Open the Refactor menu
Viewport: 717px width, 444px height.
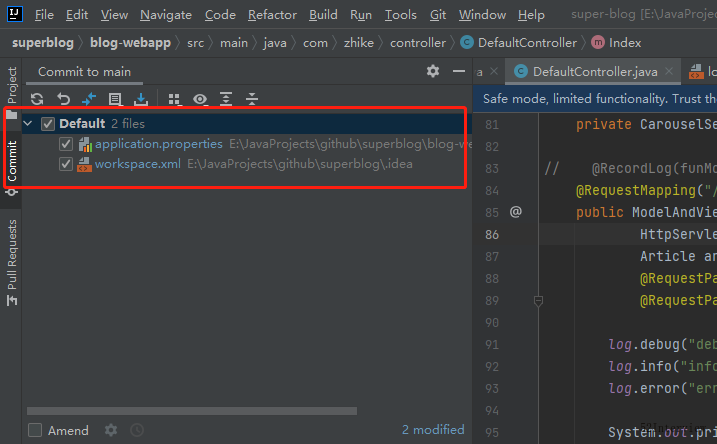[272, 15]
